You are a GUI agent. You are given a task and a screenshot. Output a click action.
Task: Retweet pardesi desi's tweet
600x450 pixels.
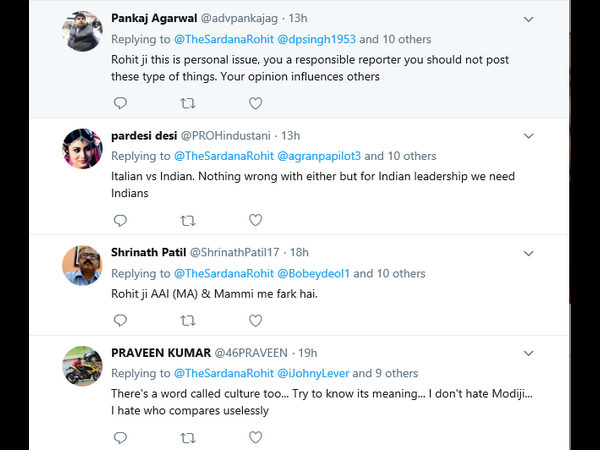pyautogui.click(x=187, y=220)
